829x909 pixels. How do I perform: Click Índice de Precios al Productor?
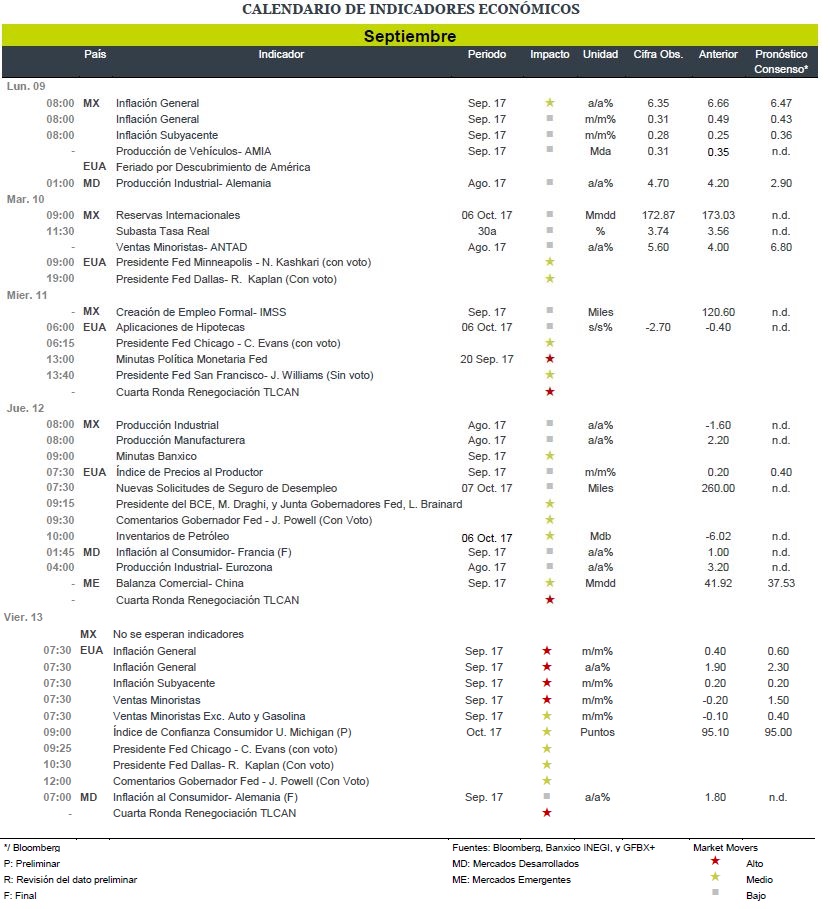point(189,472)
